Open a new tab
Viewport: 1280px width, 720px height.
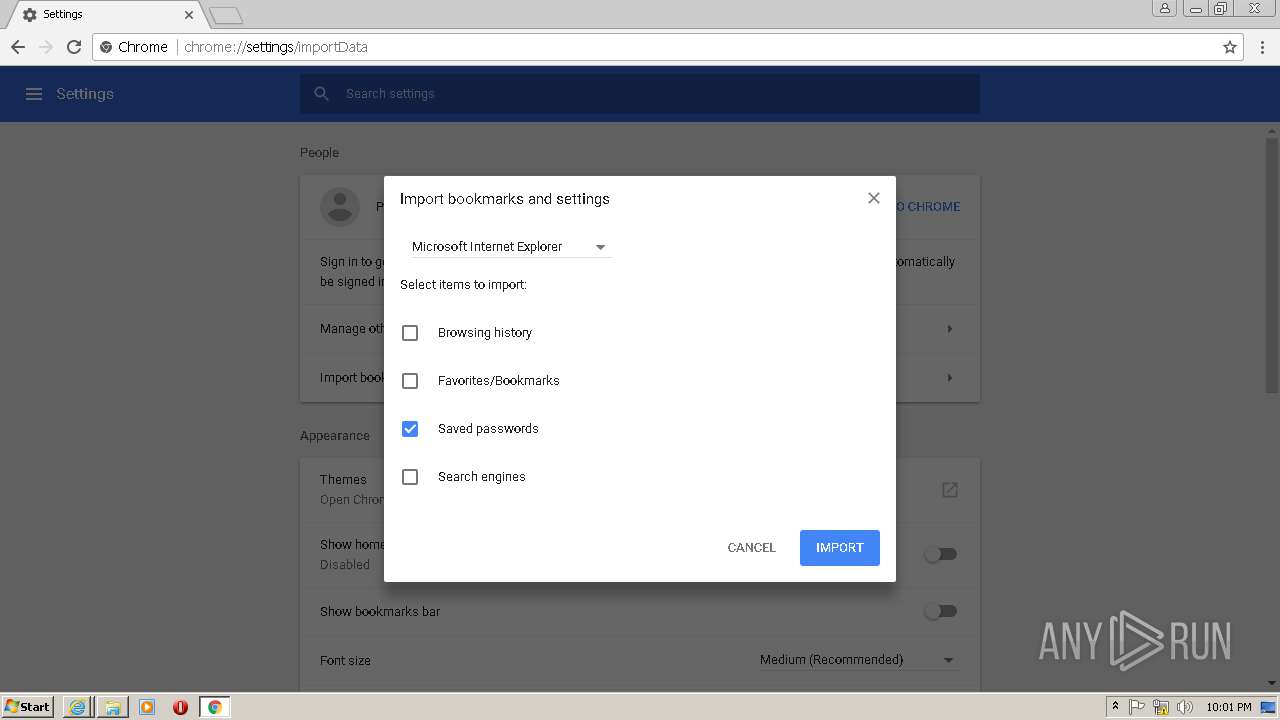(x=227, y=15)
